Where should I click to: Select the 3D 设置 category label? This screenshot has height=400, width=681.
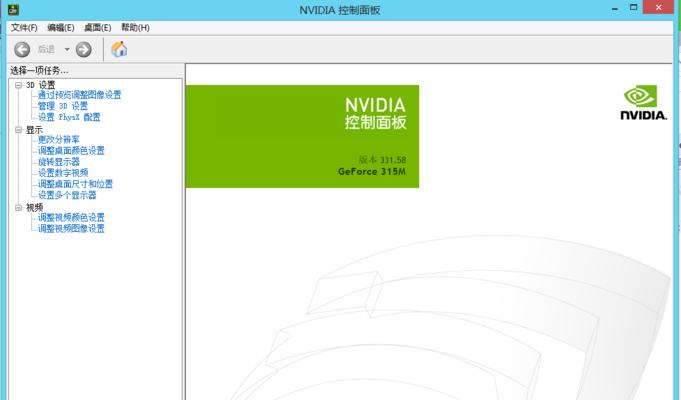coord(40,85)
